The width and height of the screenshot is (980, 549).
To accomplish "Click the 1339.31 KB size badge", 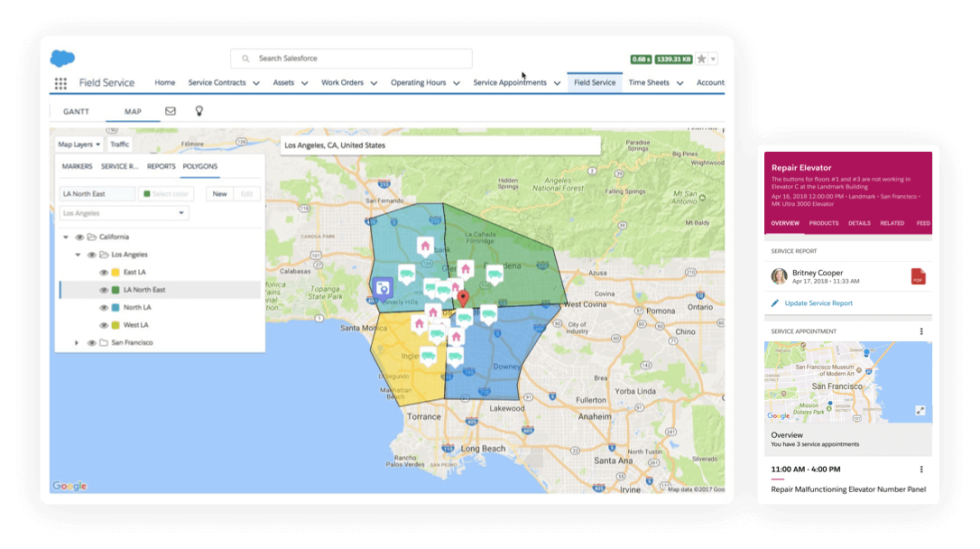I will tap(673, 59).
